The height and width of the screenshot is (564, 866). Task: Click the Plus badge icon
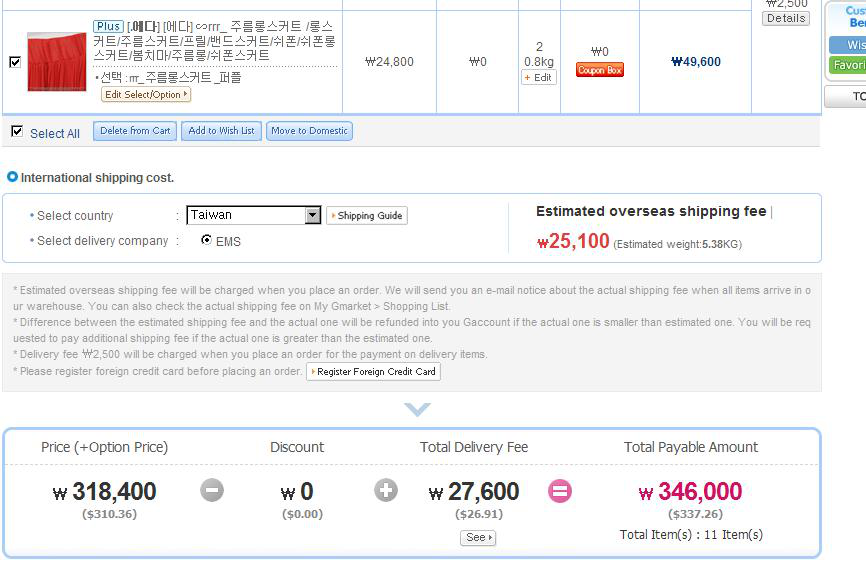(x=108, y=26)
